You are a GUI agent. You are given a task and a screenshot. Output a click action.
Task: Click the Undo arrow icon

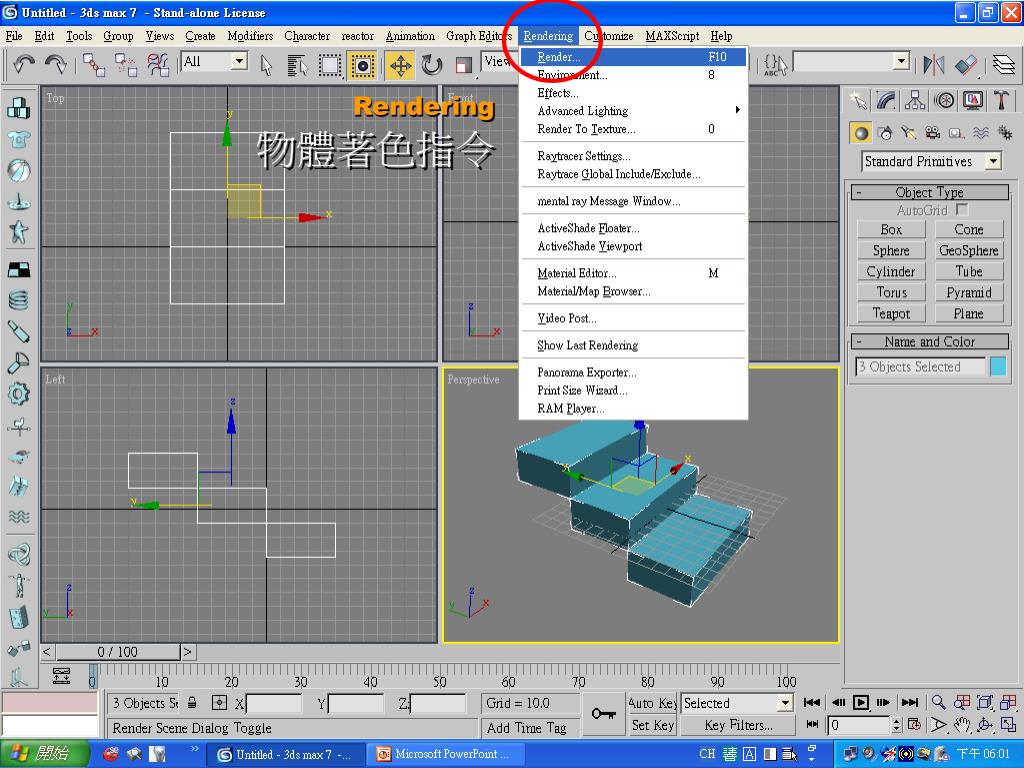(24, 64)
